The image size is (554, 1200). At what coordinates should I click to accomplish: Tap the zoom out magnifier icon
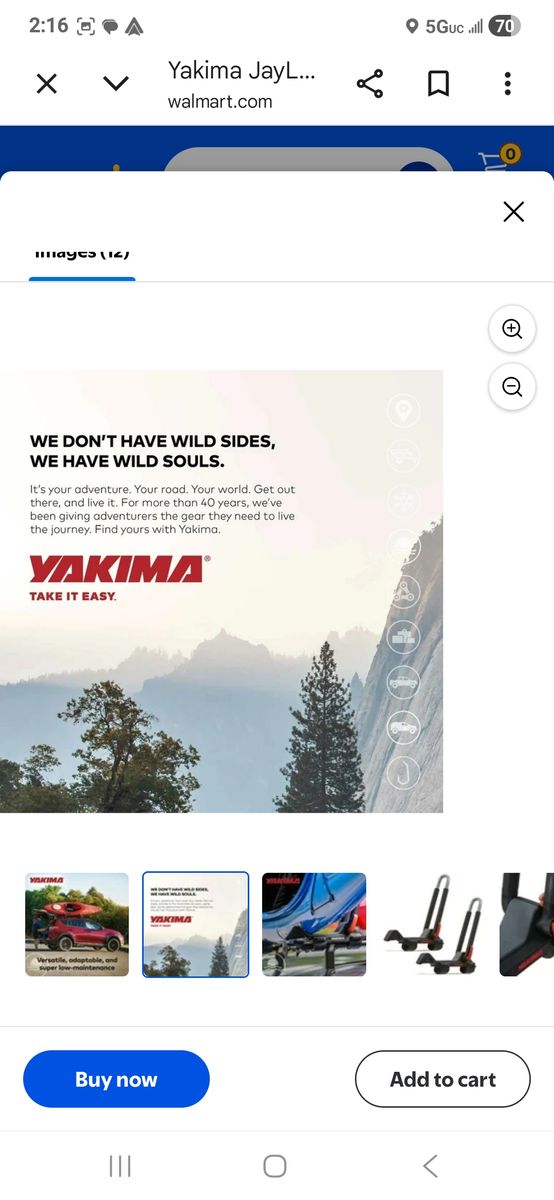pos(512,387)
